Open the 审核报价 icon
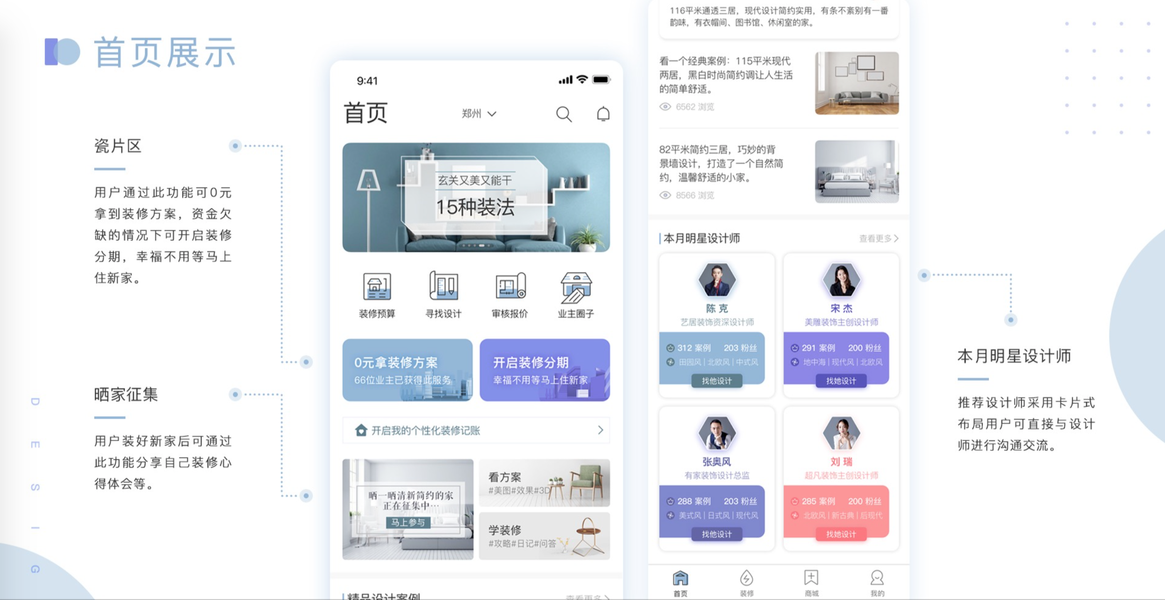 (510, 286)
